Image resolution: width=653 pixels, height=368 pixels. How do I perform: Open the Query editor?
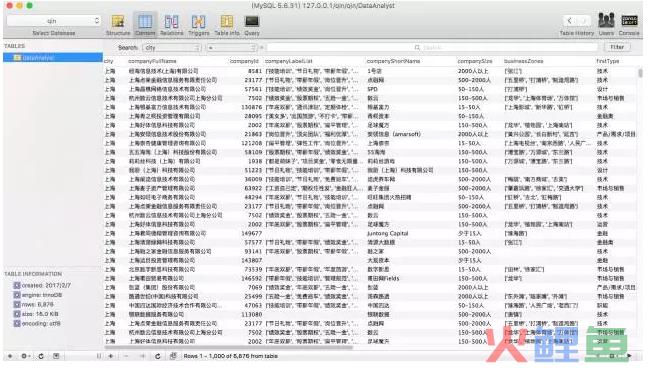click(x=252, y=25)
